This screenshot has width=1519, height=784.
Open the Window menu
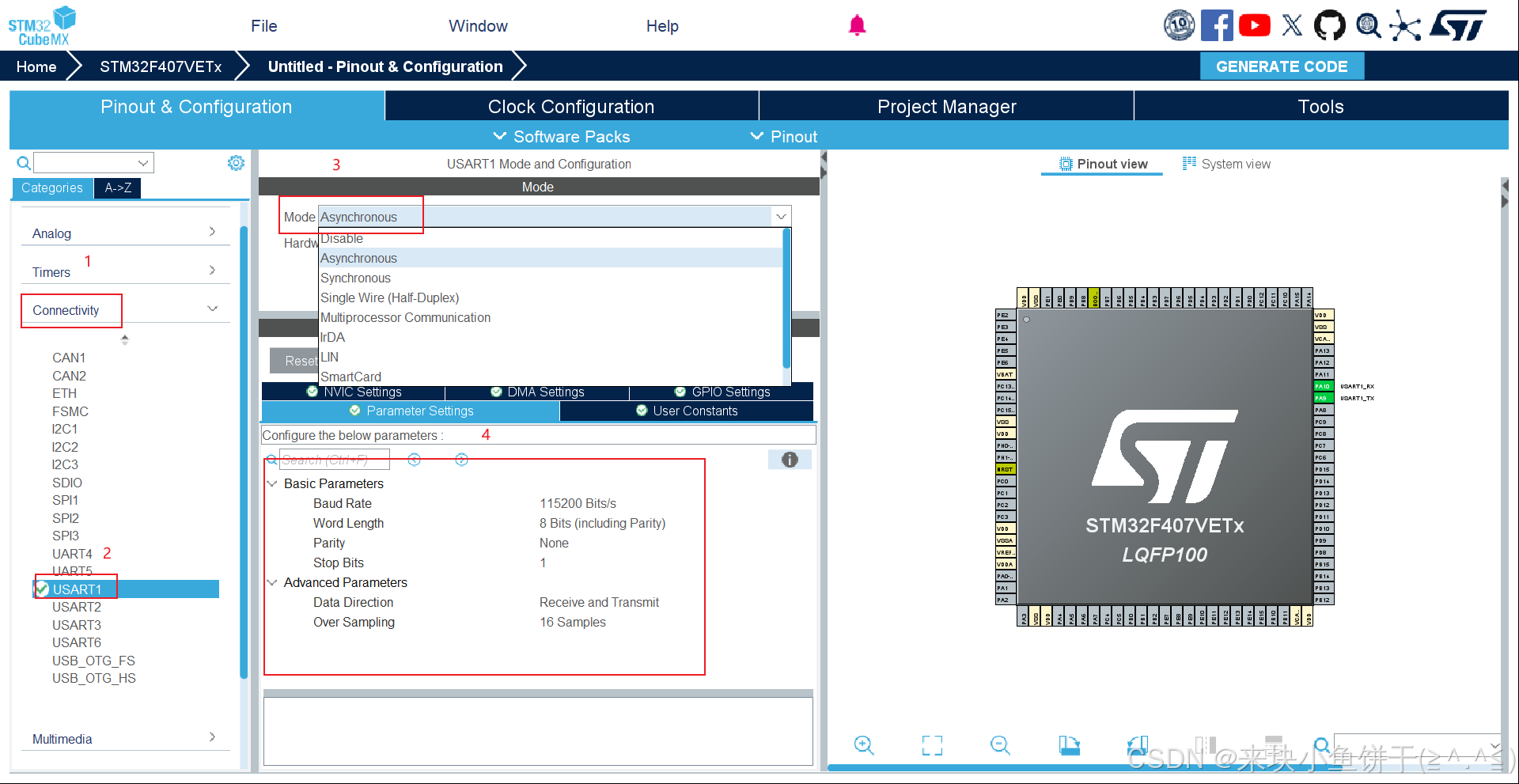[477, 25]
